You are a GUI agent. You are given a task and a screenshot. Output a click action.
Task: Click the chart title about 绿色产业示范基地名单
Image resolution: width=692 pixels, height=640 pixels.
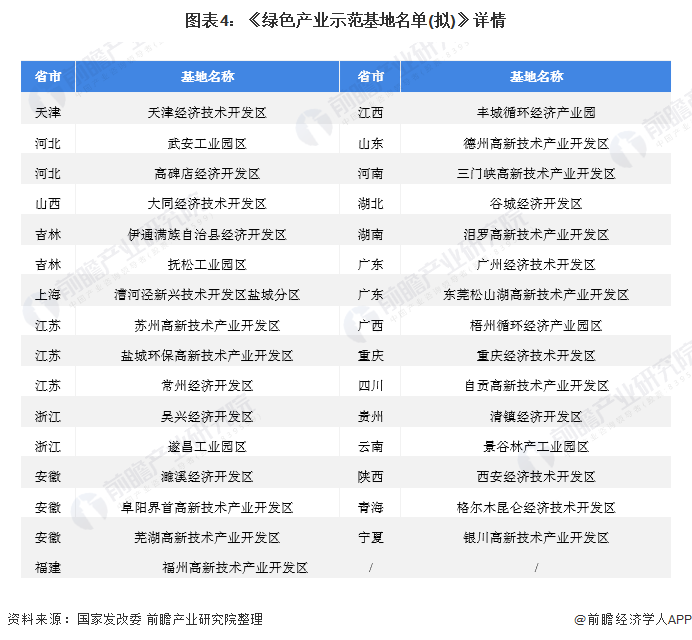345,20
